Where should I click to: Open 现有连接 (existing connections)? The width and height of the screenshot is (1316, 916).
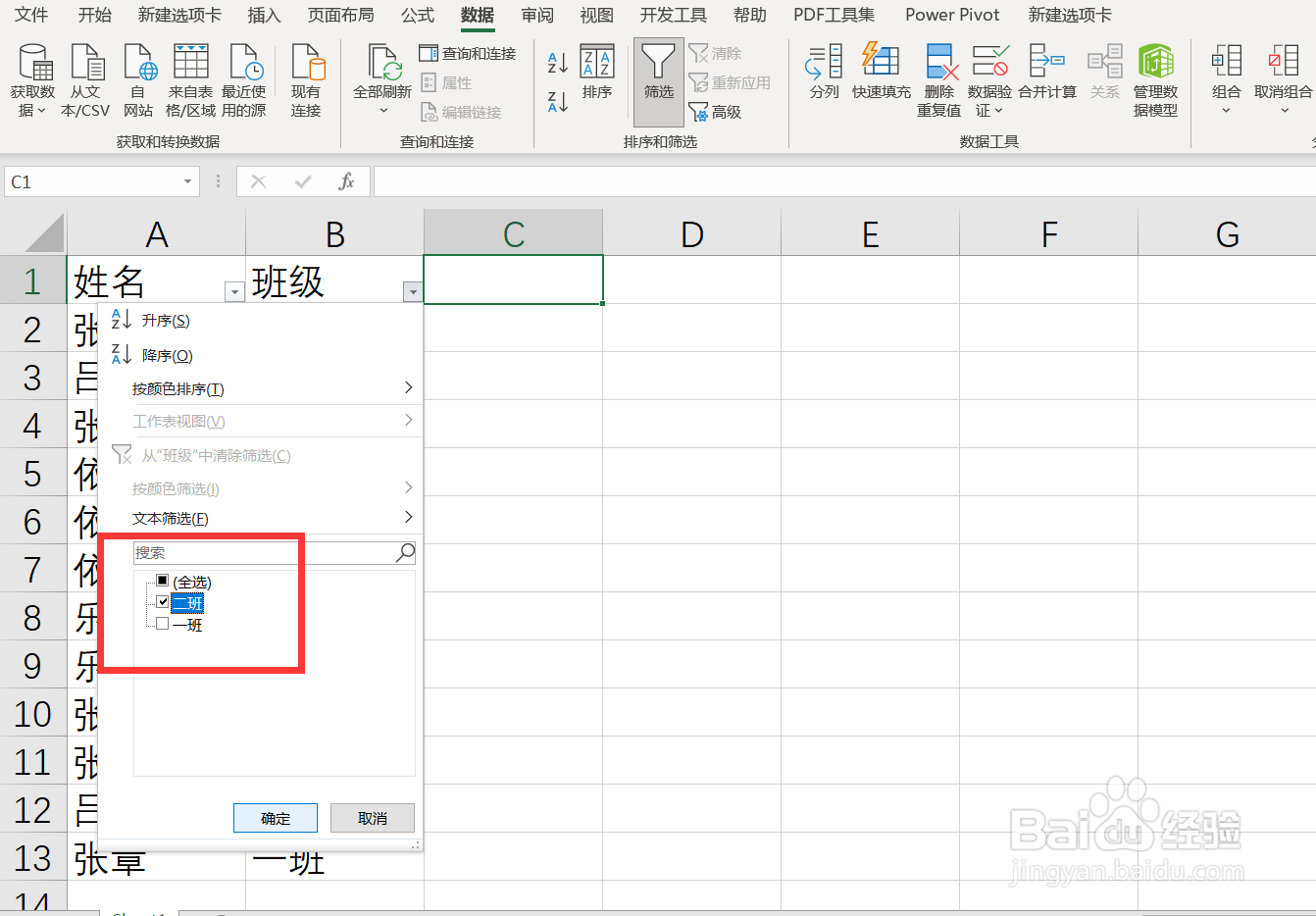(306, 80)
